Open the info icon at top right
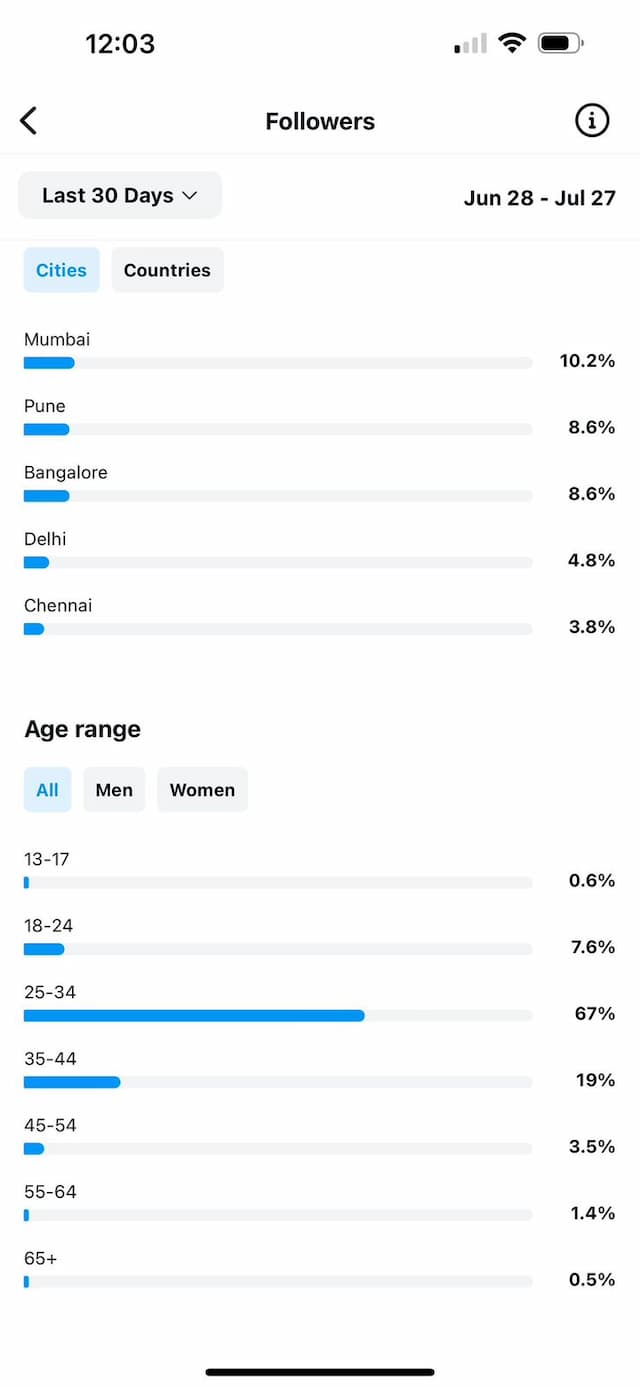Screen dimensions: 640x1388 point(592,121)
